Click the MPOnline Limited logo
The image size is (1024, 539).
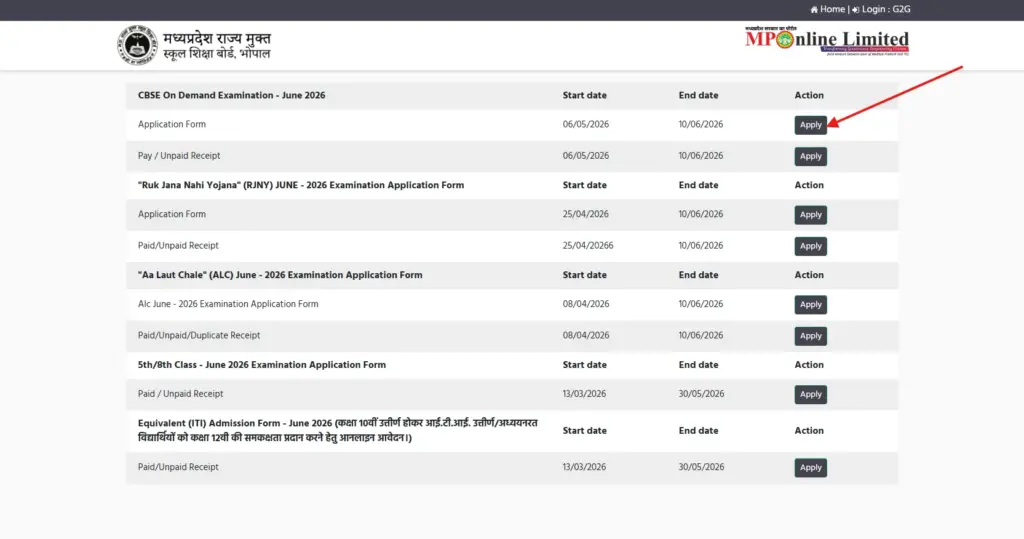pyautogui.click(x=827, y=41)
